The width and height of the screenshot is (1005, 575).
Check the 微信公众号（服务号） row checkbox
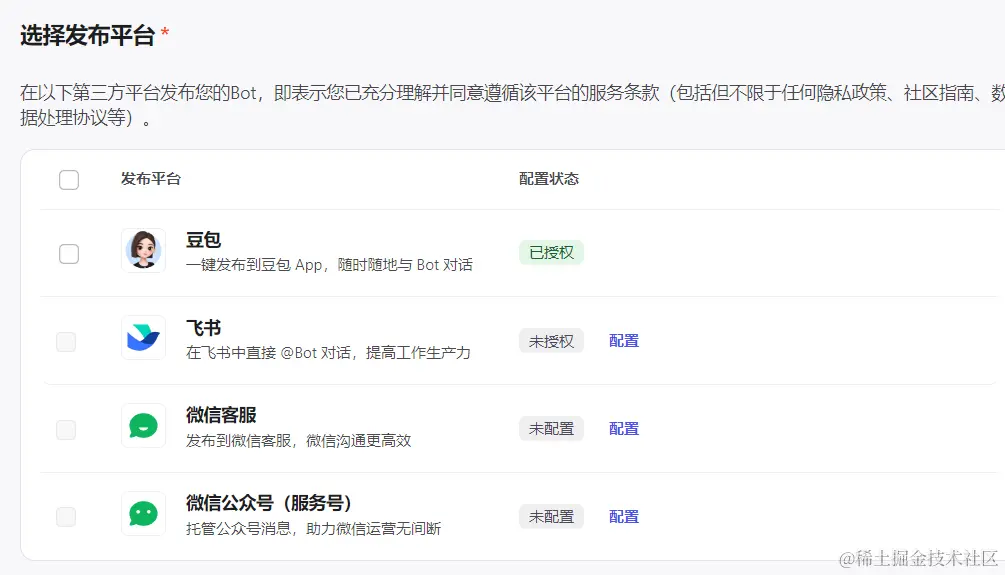(66, 517)
